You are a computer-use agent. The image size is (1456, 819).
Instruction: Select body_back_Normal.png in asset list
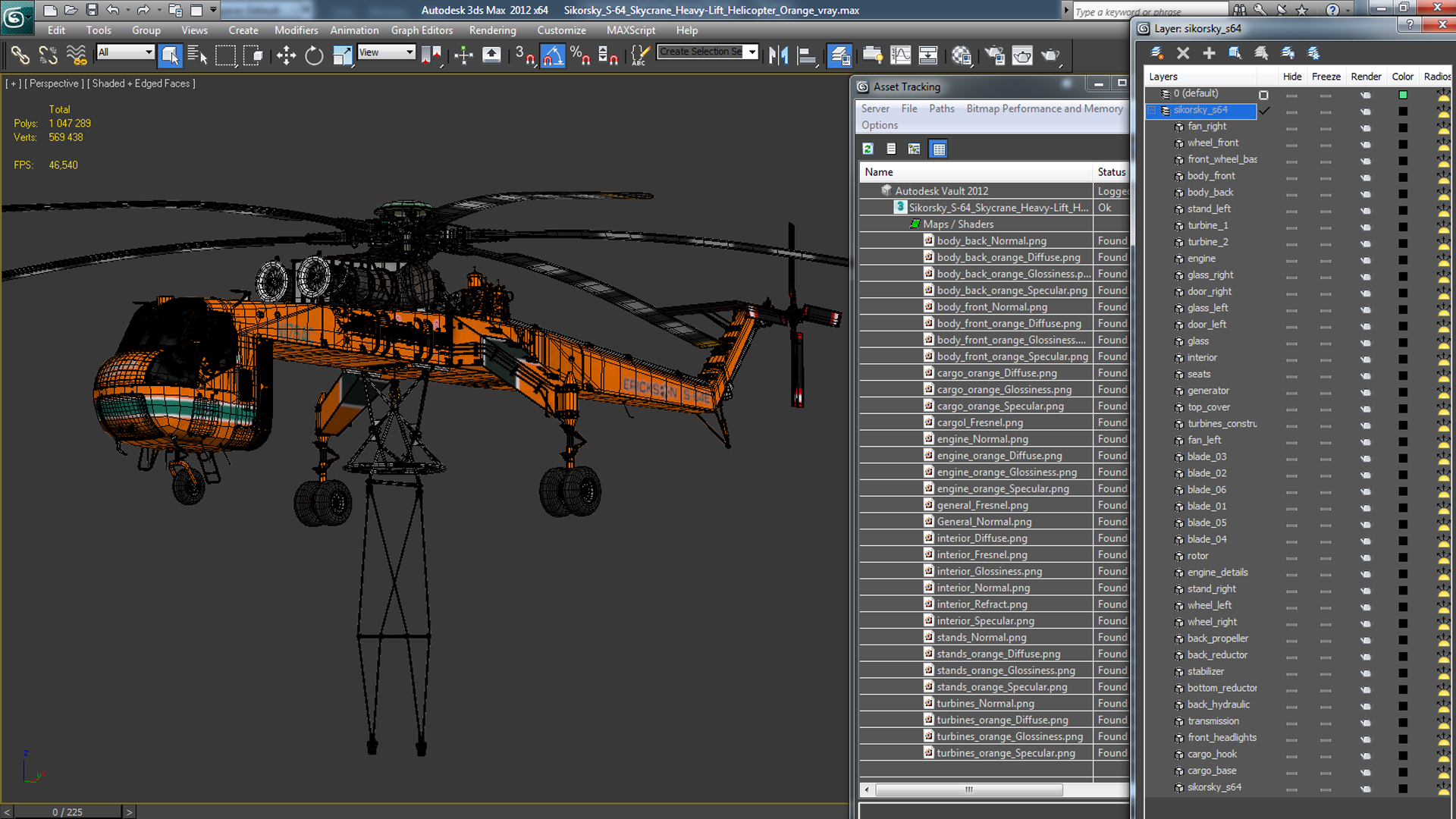[991, 240]
